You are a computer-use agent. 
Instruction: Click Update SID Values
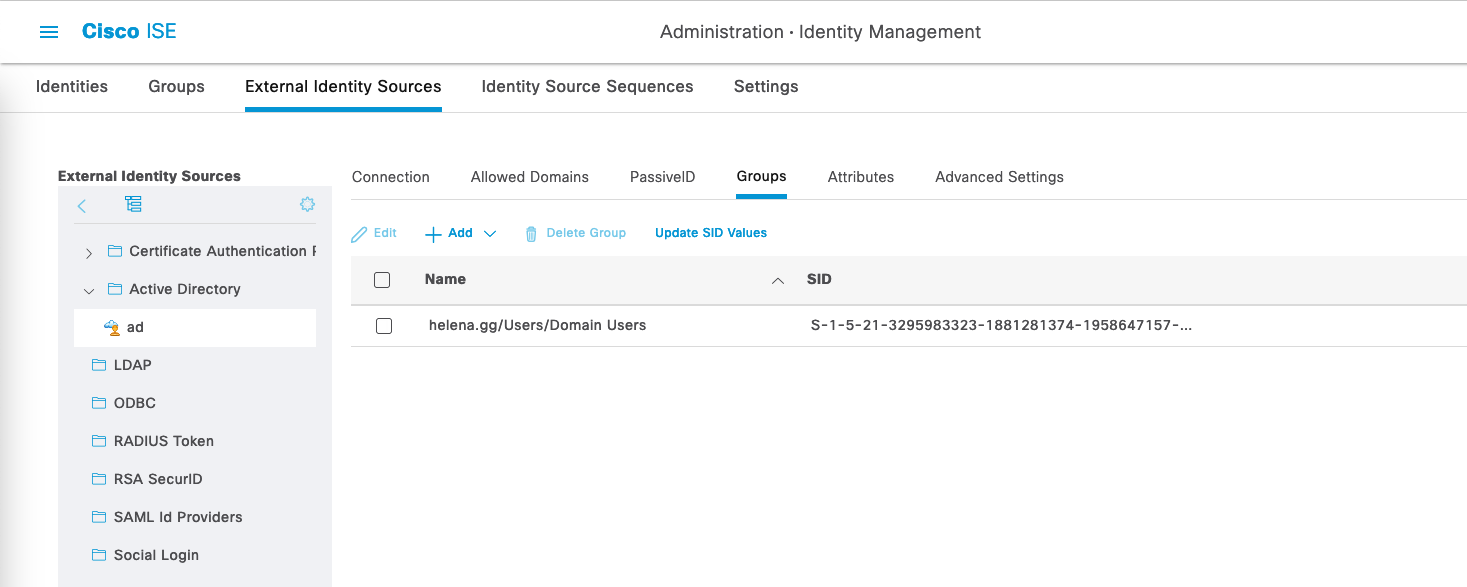coord(710,233)
